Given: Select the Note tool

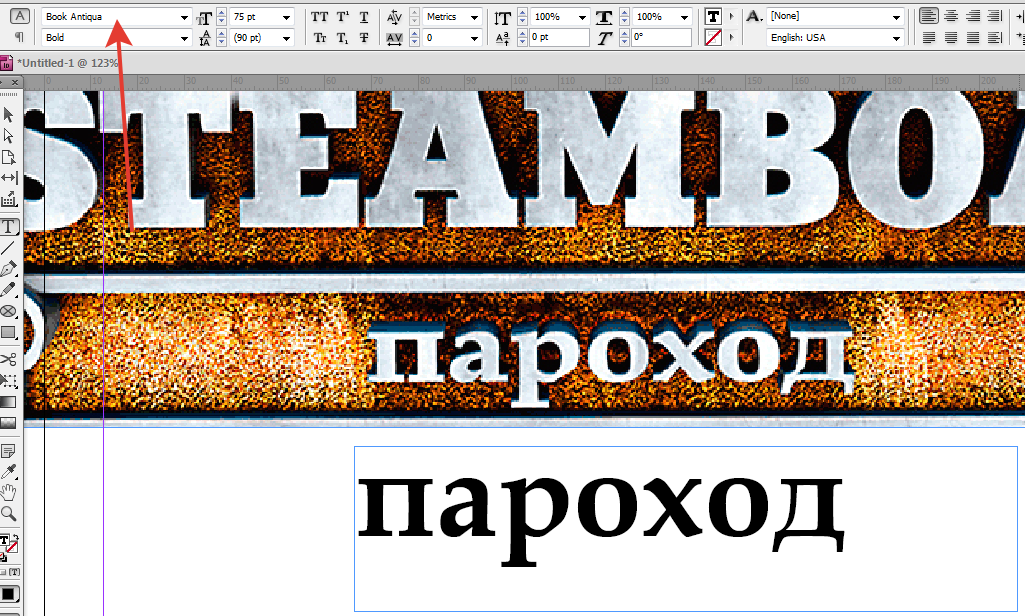Looking at the screenshot, I should pos(8,451).
